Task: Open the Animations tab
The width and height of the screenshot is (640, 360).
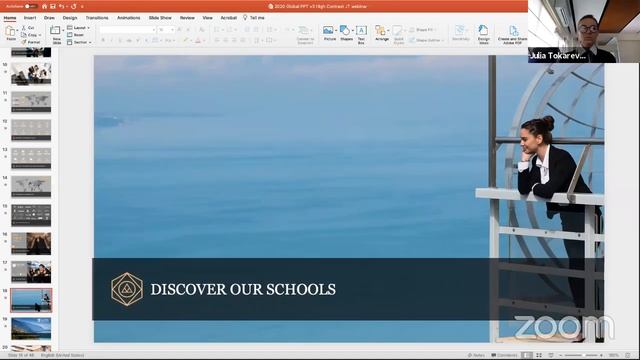Action: [129, 18]
